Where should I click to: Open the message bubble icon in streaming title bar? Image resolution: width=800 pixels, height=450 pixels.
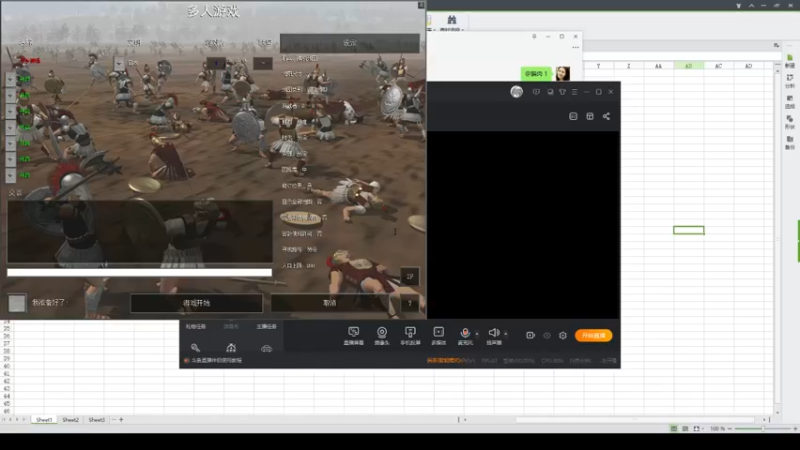point(536,92)
